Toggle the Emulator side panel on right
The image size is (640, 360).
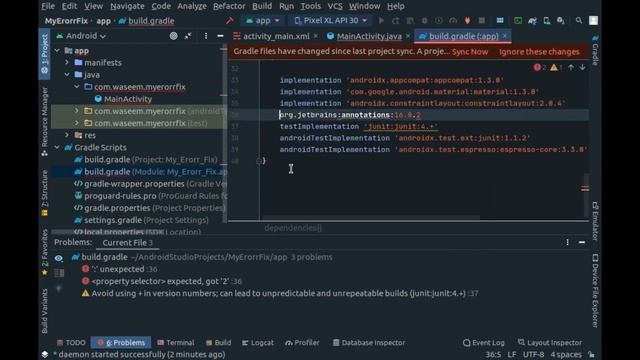click(x=595, y=221)
